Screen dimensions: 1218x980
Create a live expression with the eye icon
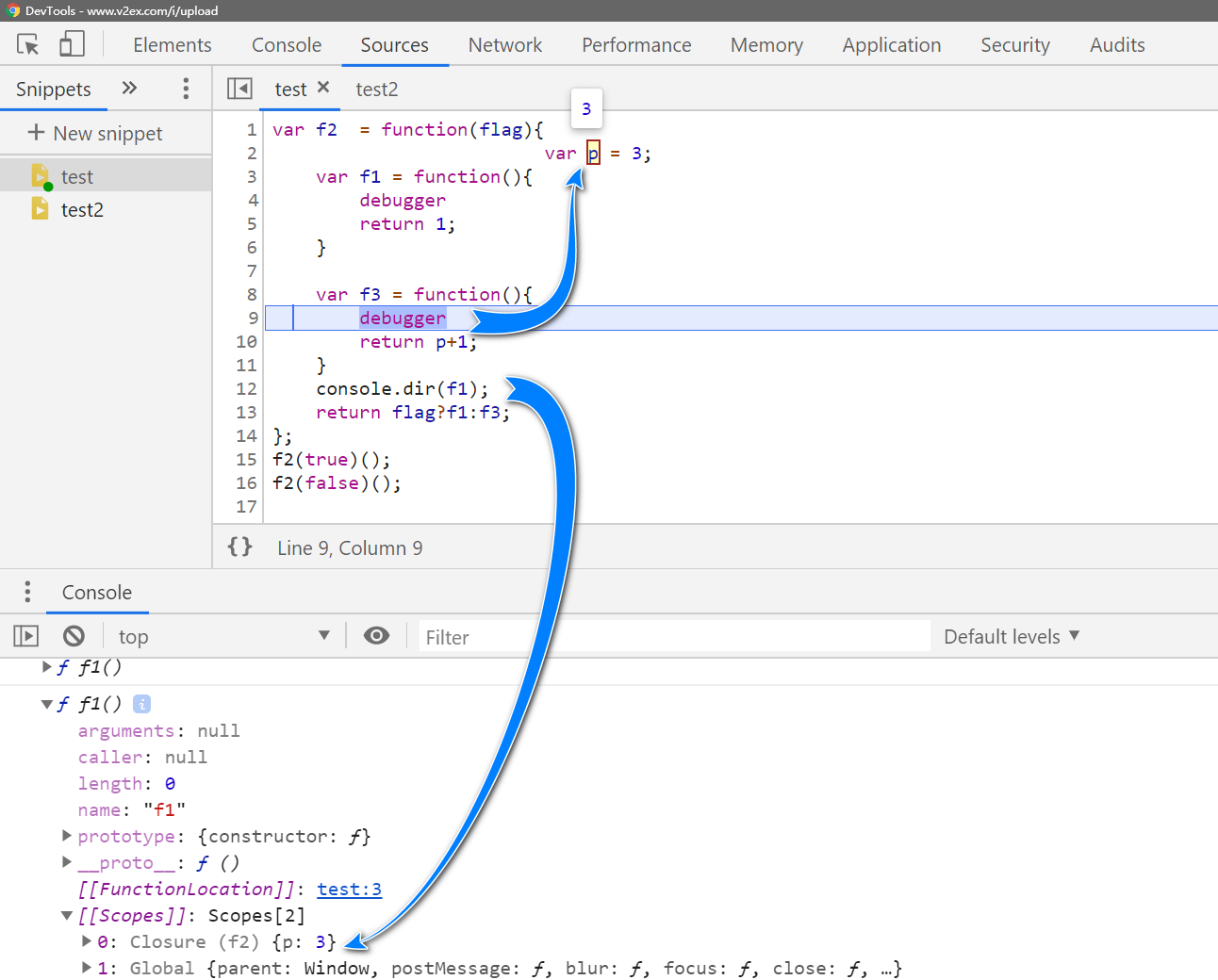(x=376, y=636)
